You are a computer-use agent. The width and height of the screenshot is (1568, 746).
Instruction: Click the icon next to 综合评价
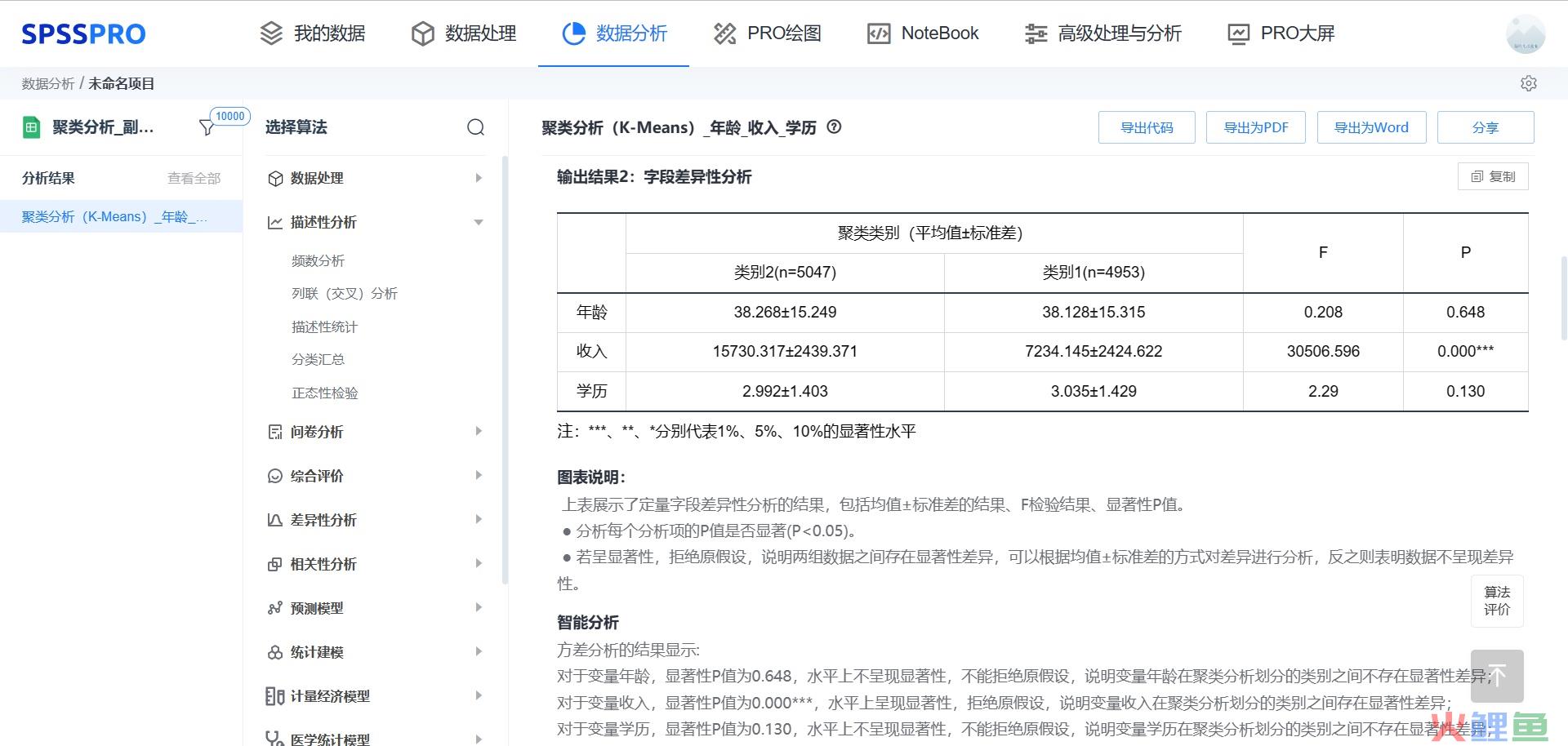click(x=275, y=476)
